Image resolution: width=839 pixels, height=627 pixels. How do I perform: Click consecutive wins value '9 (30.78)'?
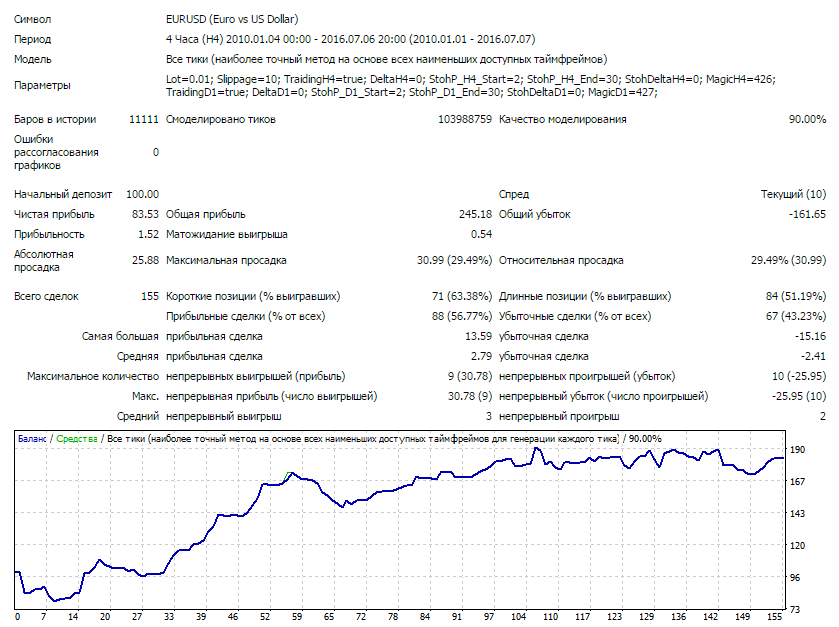pyautogui.click(x=469, y=377)
